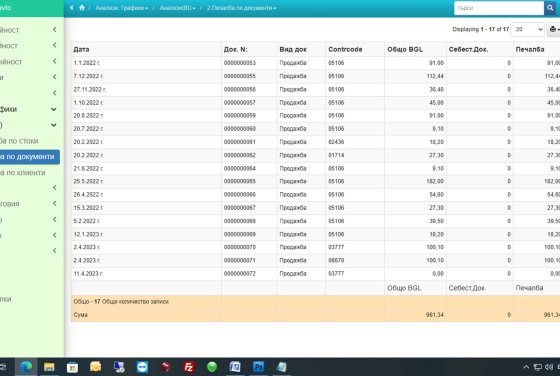Select the по клиенти sidebar item
560x376 pixels.
24,173
